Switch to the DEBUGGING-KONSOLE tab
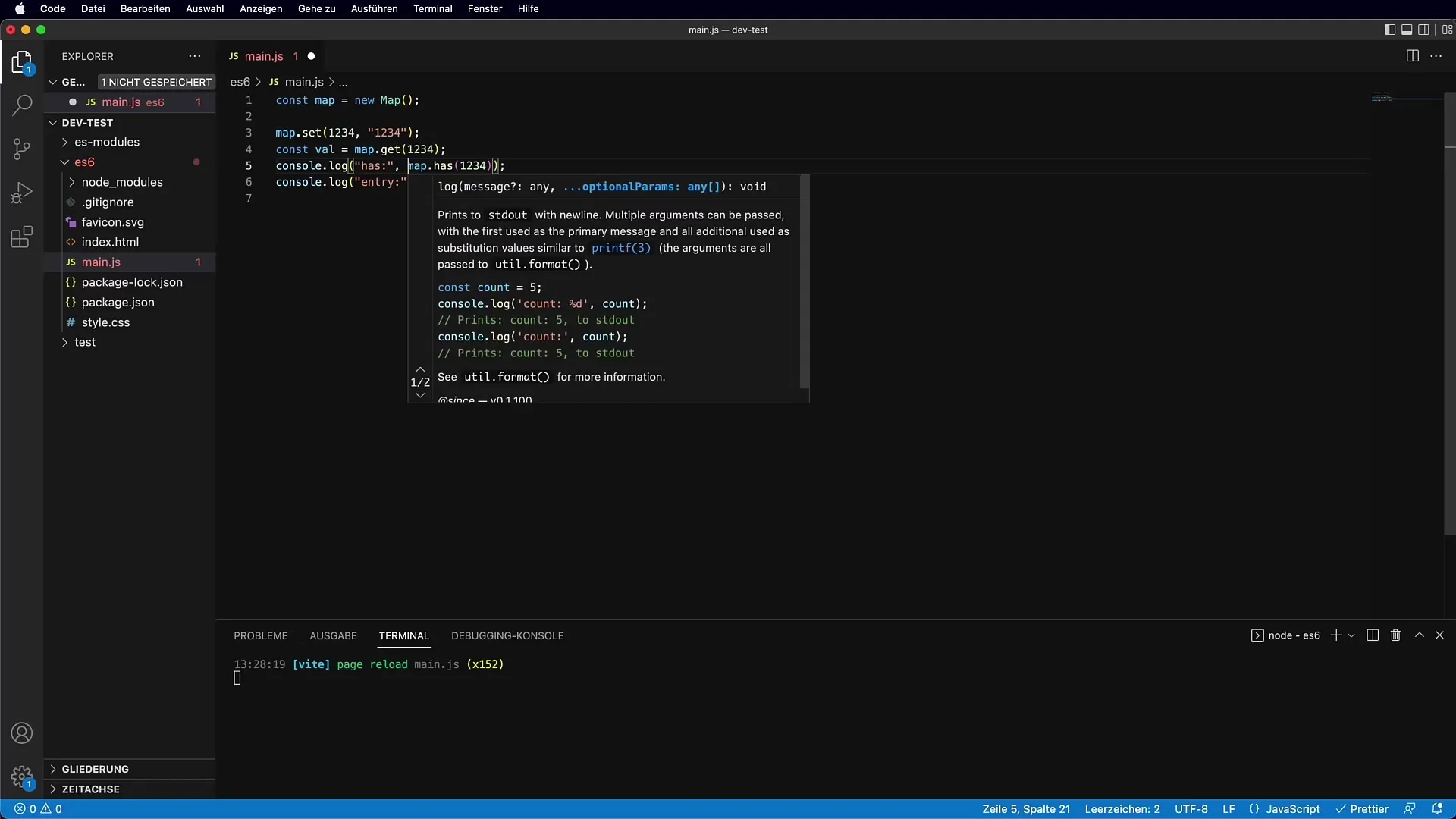Image resolution: width=1456 pixels, height=819 pixels. 507,635
